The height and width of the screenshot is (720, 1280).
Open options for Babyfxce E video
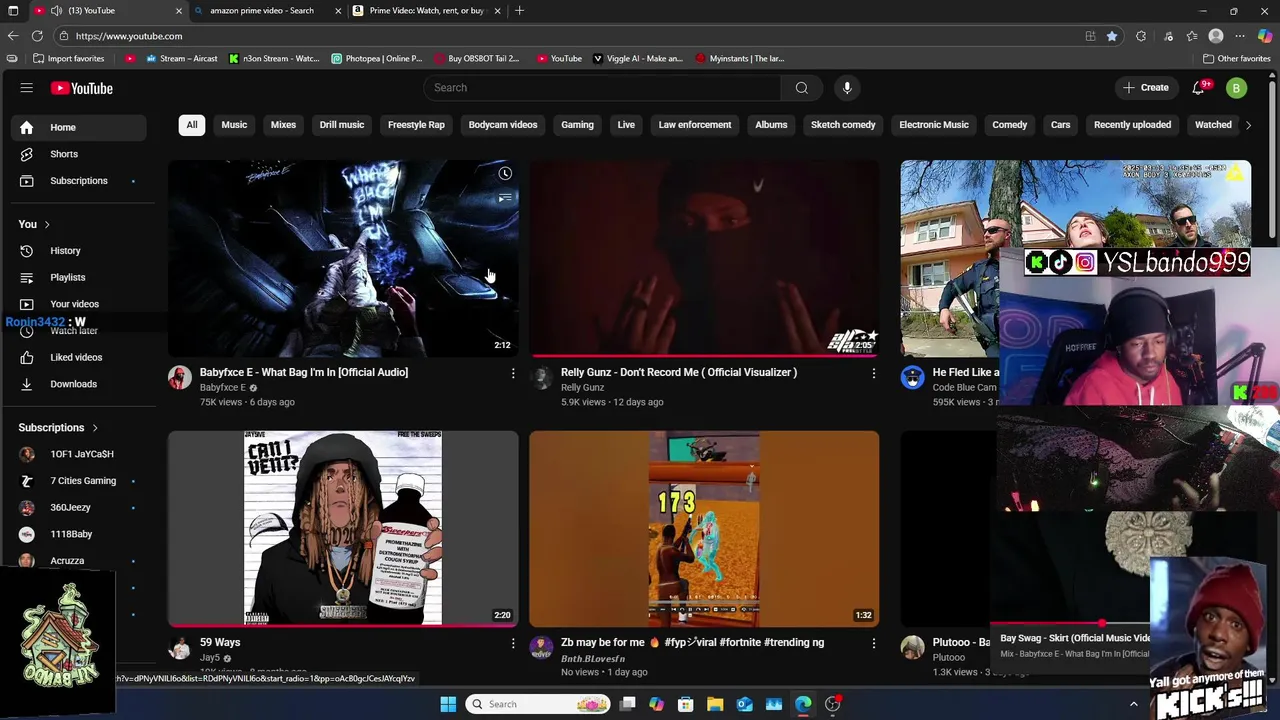(513, 373)
